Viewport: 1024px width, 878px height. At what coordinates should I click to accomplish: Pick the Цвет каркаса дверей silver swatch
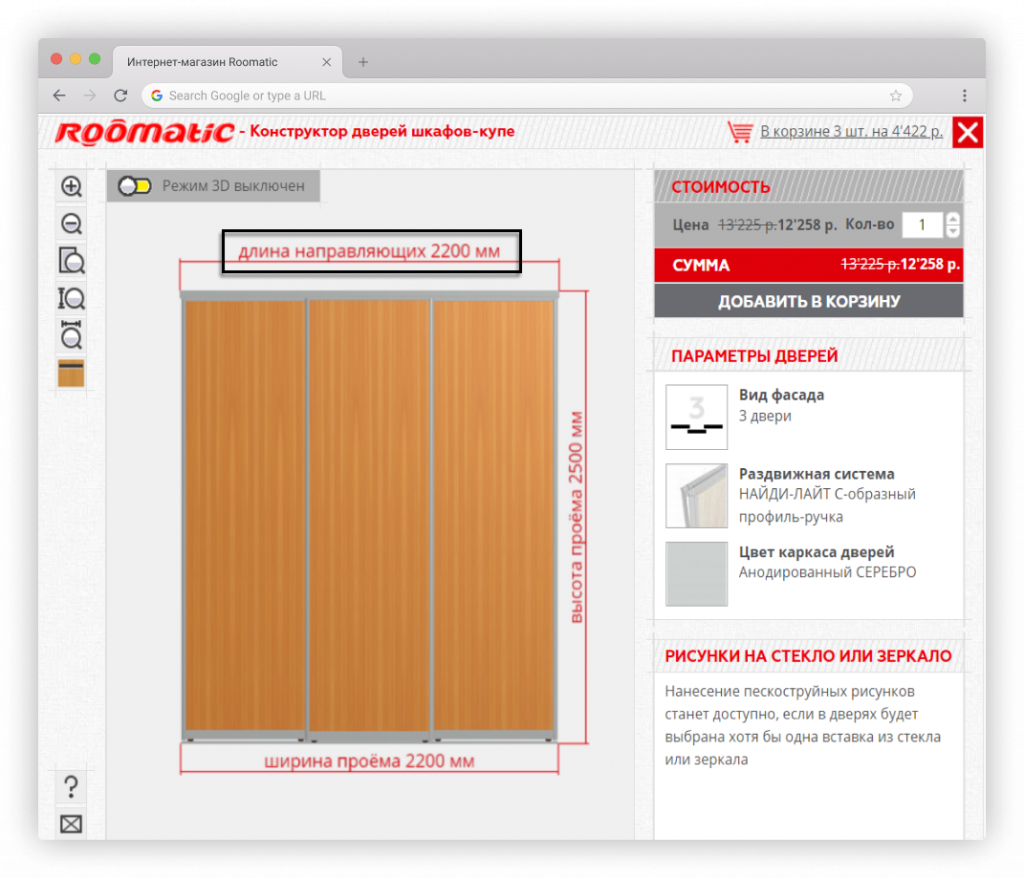tap(696, 574)
